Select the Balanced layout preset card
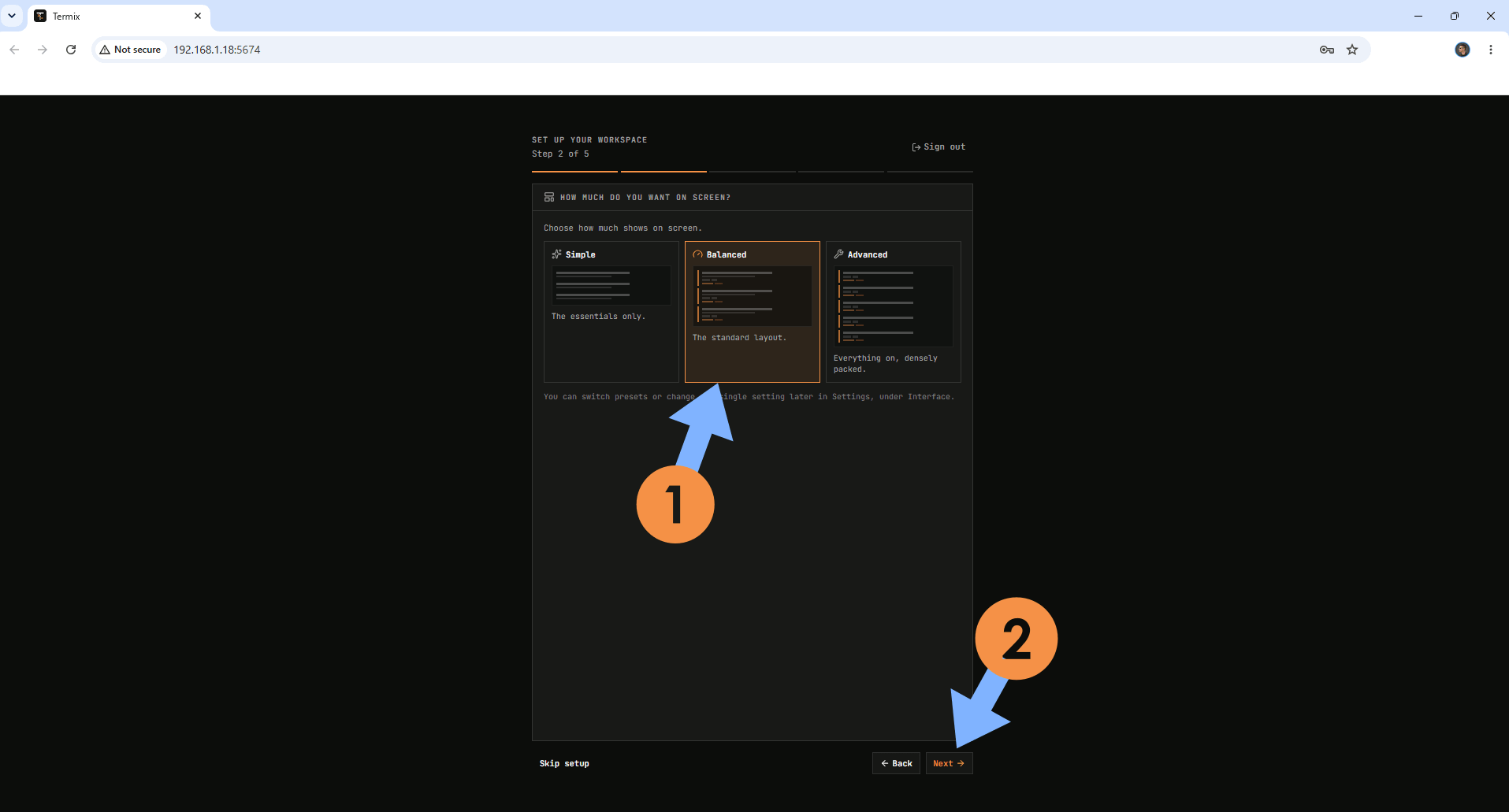The height and width of the screenshot is (812, 1509). pyautogui.click(x=753, y=311)
